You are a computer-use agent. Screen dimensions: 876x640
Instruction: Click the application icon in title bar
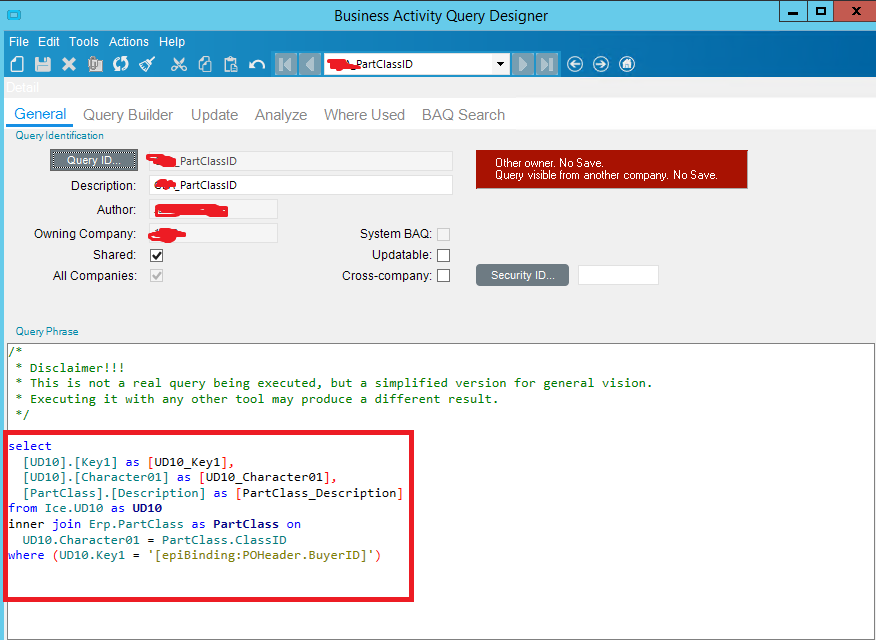(x=13, y=15)
